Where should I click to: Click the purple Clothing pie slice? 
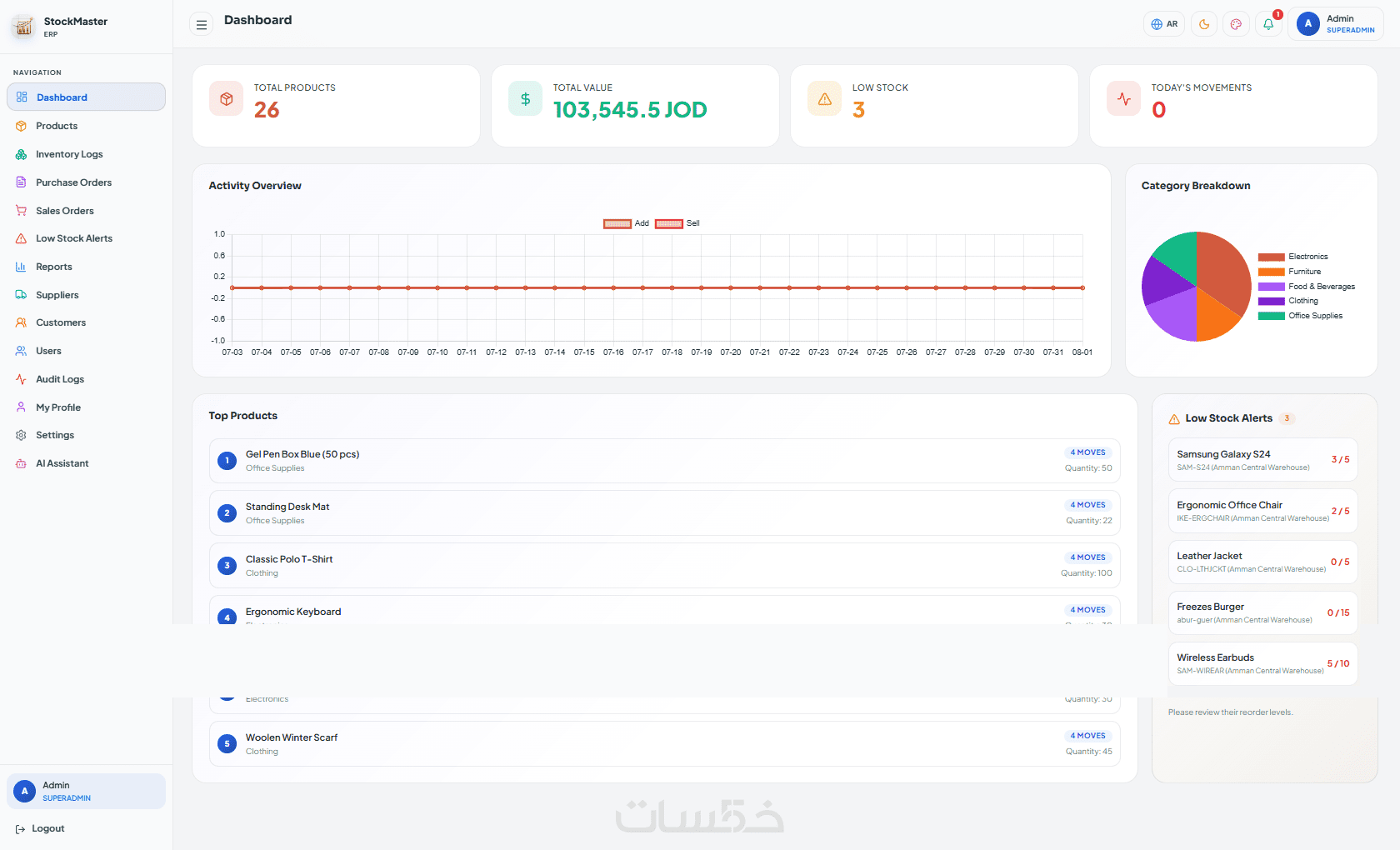1164,282
